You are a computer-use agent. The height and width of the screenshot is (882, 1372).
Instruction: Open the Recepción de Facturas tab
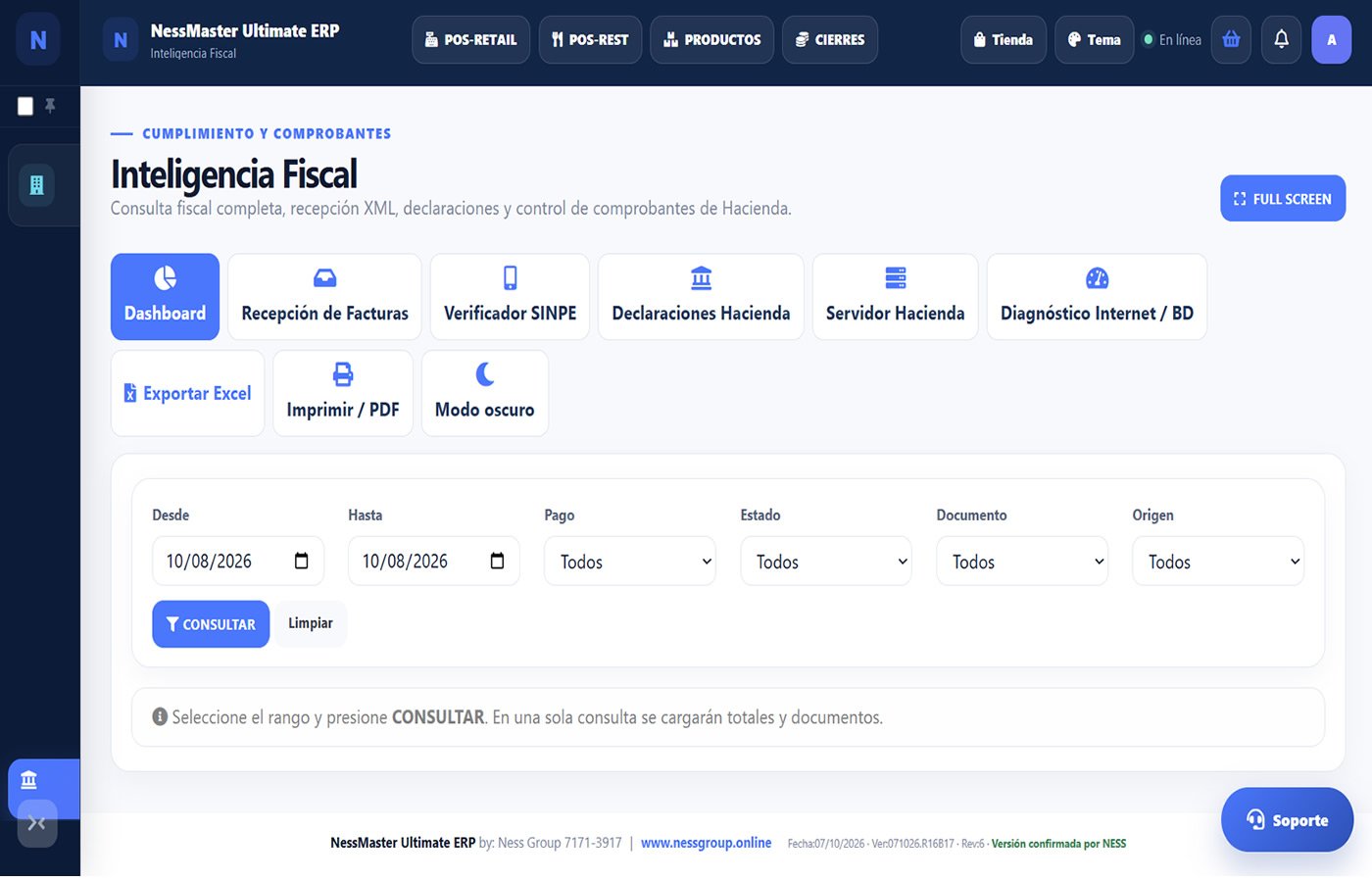click(x=324, y=297)
